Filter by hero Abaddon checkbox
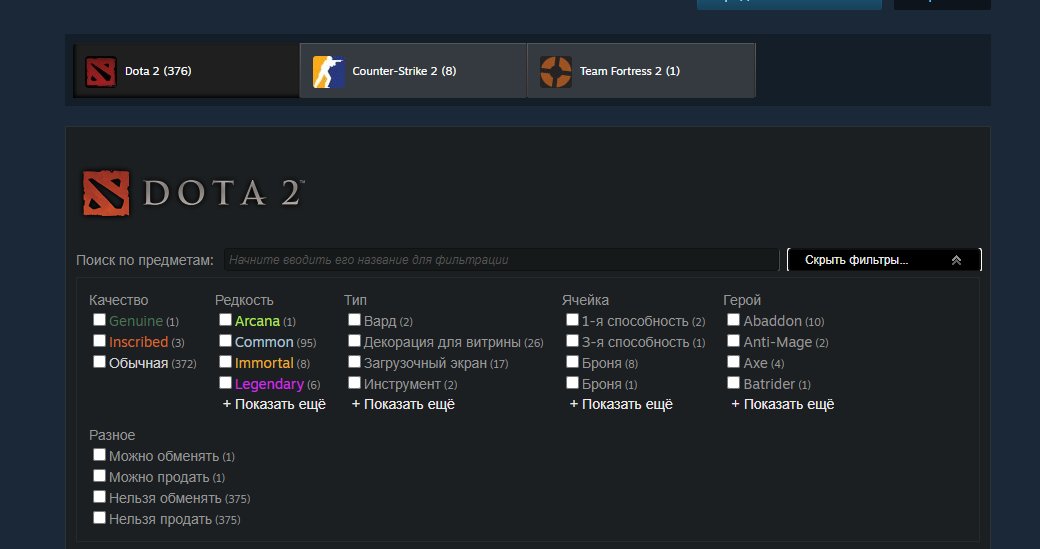The image size is (1040, 549). point(734,320)
